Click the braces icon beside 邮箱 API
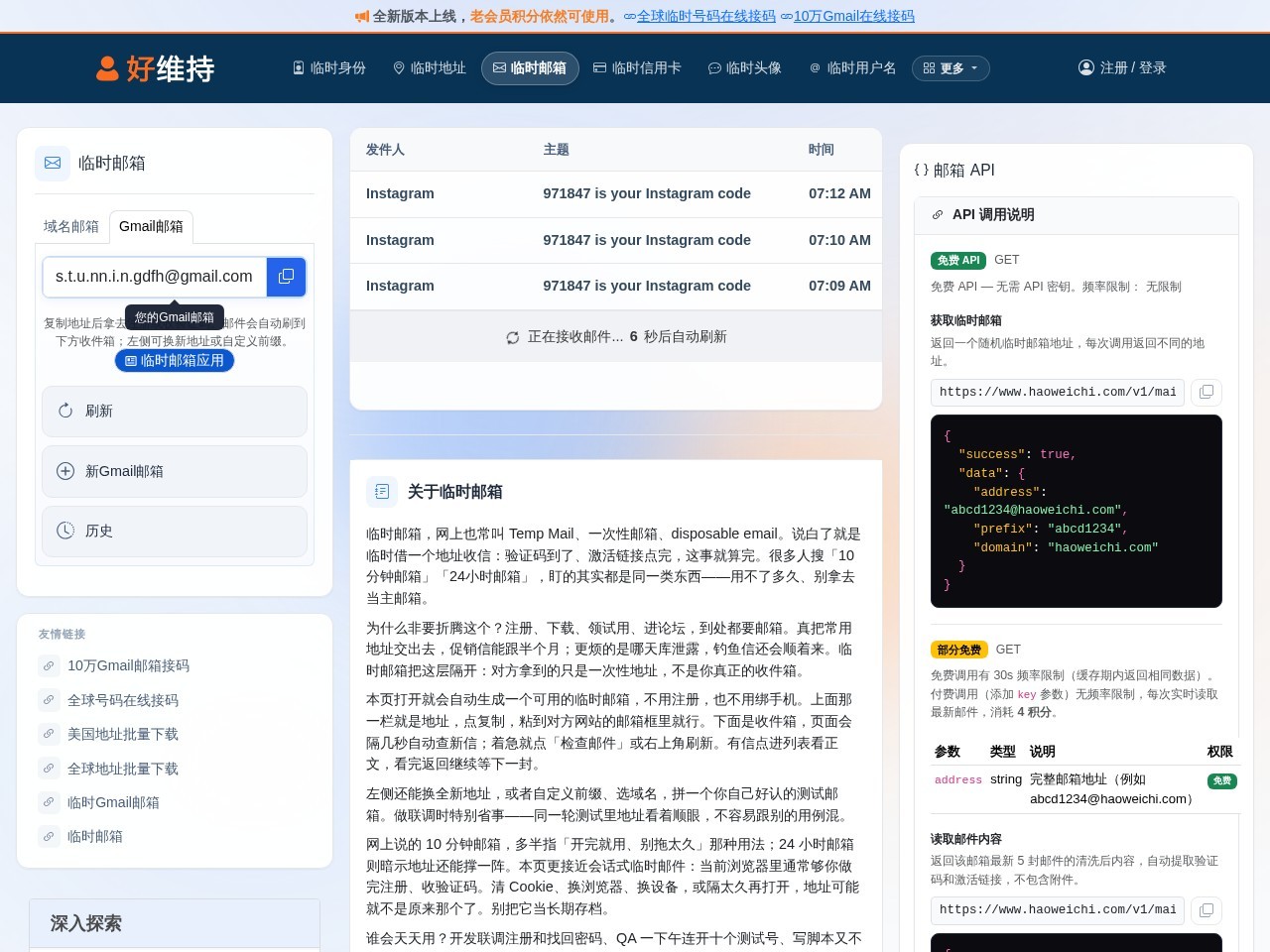The image size is (1270, 952). coord(921,170)
